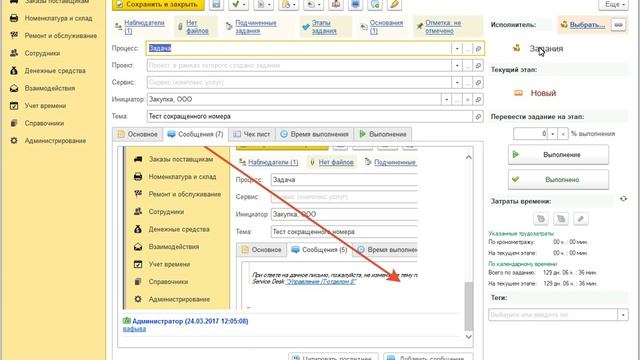This screenshot has height=360, width=640.
Task: Open the Процесс field value link icon
Action: (x=478, y=49)
